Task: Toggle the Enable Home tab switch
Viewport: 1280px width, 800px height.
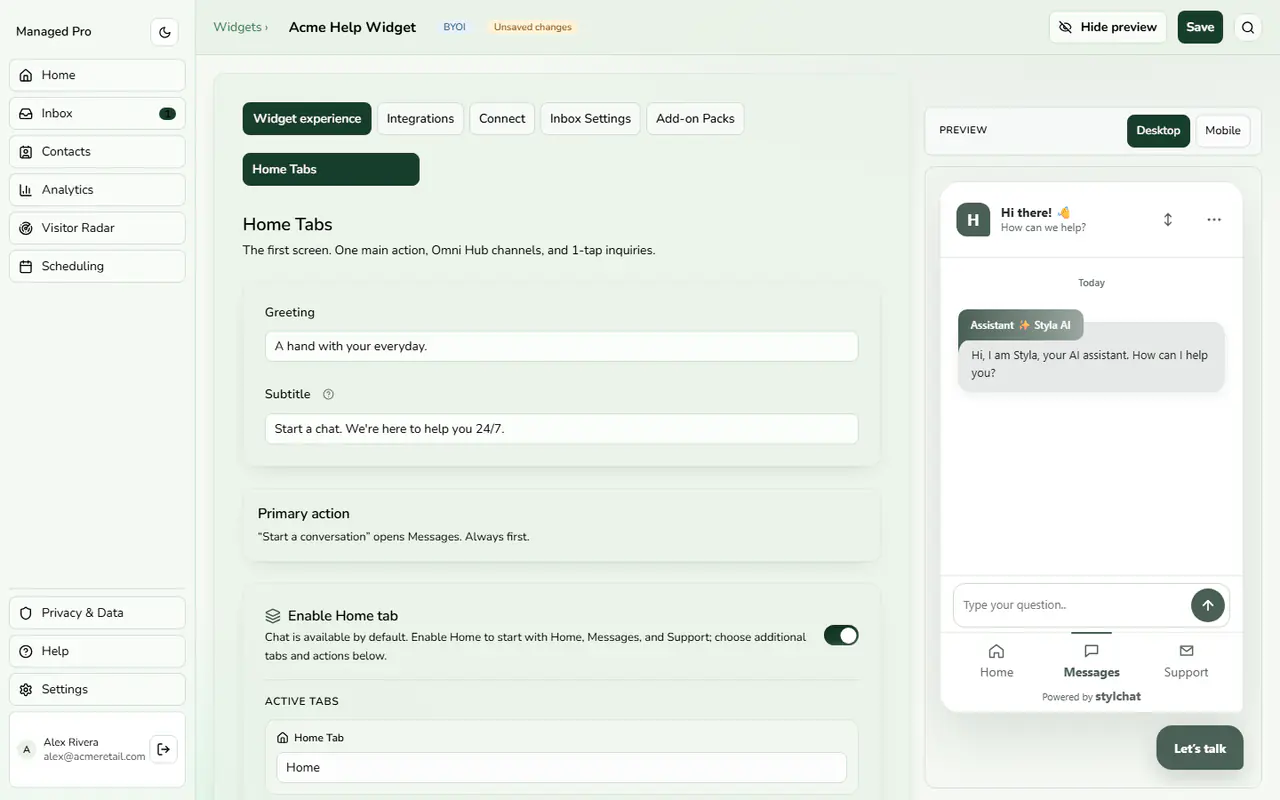Action: pos(841,635)
